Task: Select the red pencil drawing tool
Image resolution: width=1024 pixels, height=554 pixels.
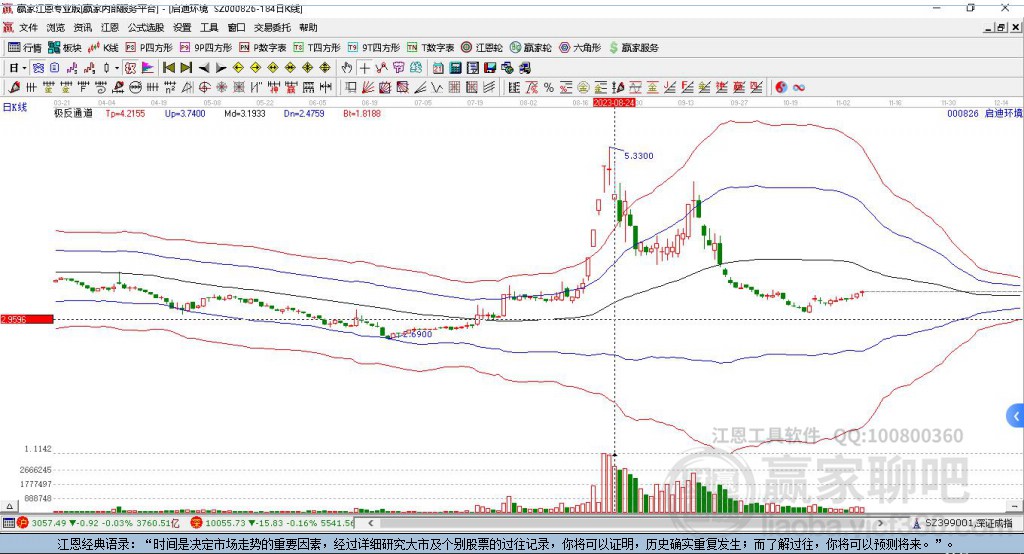Action: [14, 88]
